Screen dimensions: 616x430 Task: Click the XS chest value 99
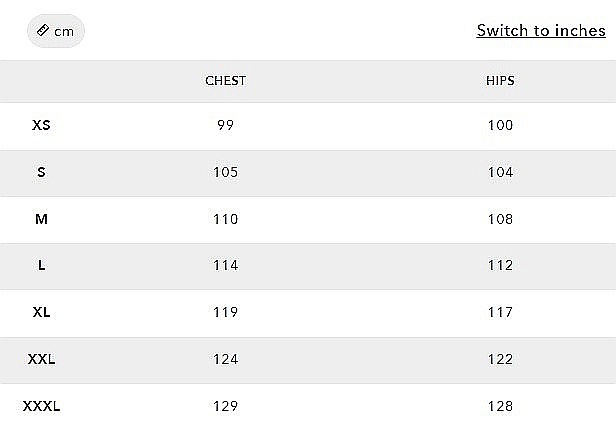click(225, 126)
